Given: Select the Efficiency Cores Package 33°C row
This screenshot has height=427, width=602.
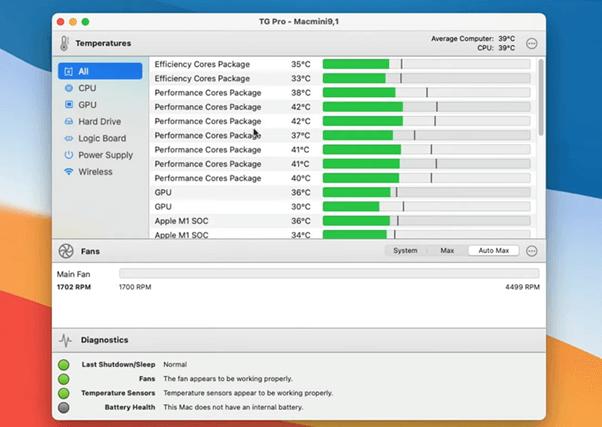Looking at the screenshot, I should pyautogui.click(x=342, y=78).
